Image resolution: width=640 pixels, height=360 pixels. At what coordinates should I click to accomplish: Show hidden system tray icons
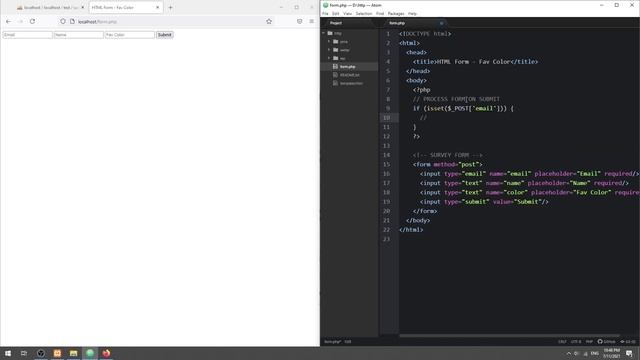pyautogui.click(x=569, y=353)
